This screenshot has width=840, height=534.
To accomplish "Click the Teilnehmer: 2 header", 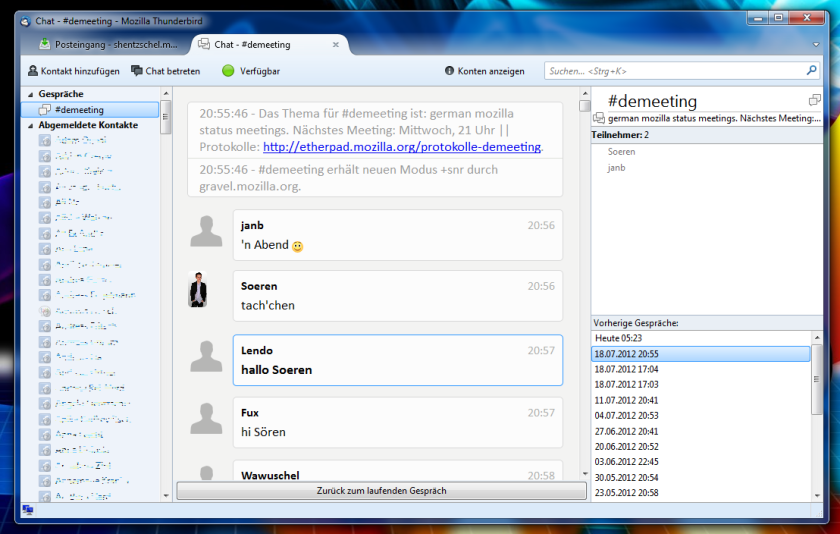I will 707,135.
